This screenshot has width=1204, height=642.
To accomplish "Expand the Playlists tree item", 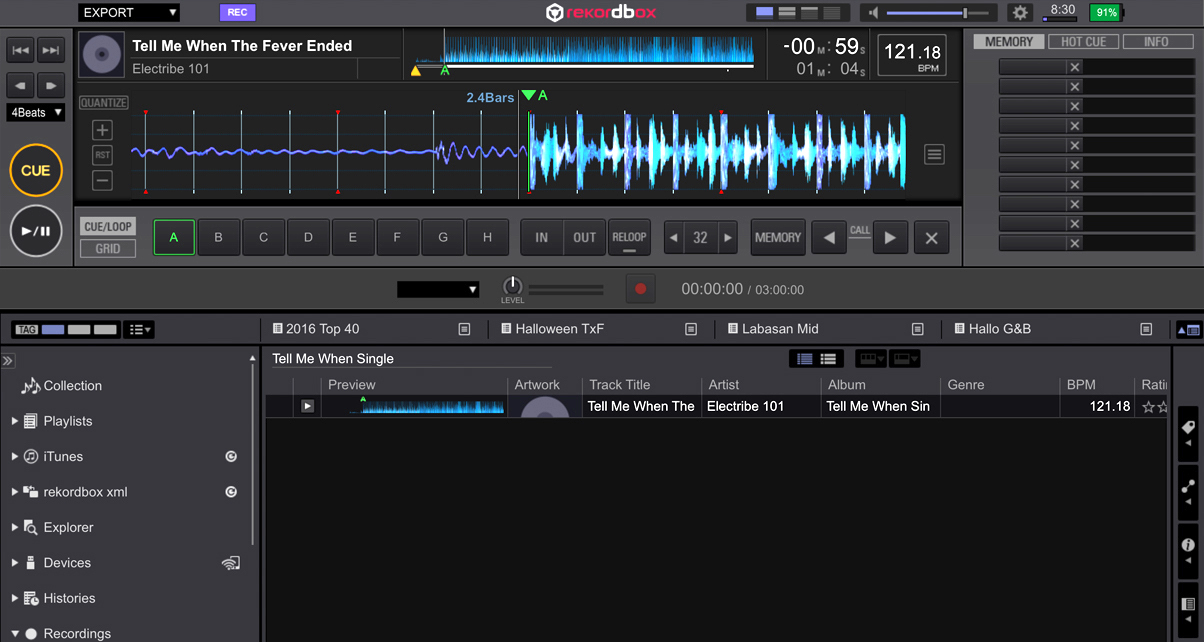I will 14,421.
